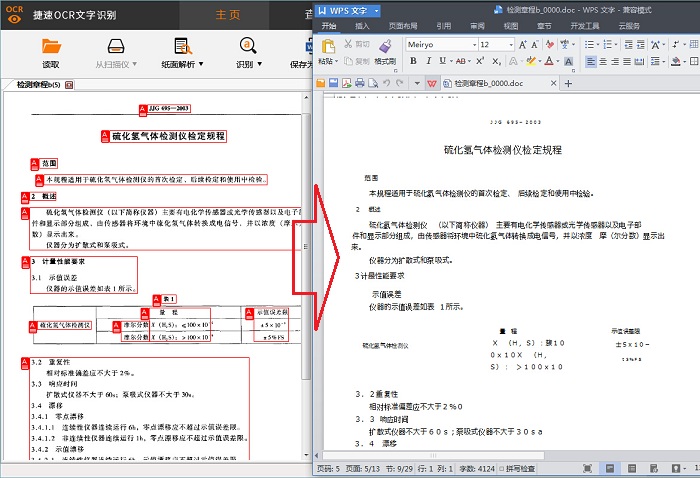The height and width of the screenshot is (478, 700).
Task: Toggle Superscript X² formatting
Action: pyautogui.click(x=480, y=61)
